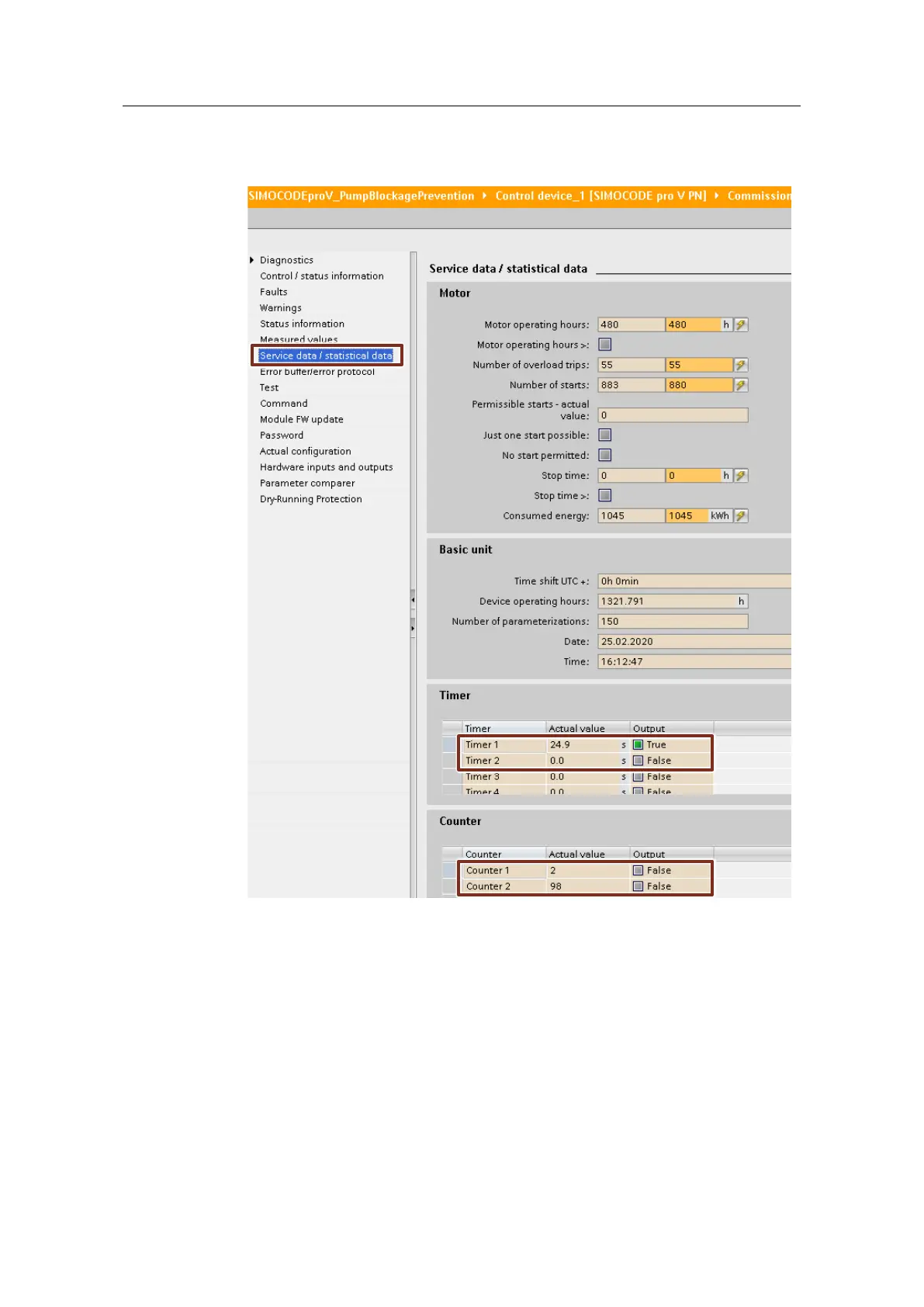Click the Time shift UTC field
This screenshot has width=924, height=1307.
click(x=694, y=581)
